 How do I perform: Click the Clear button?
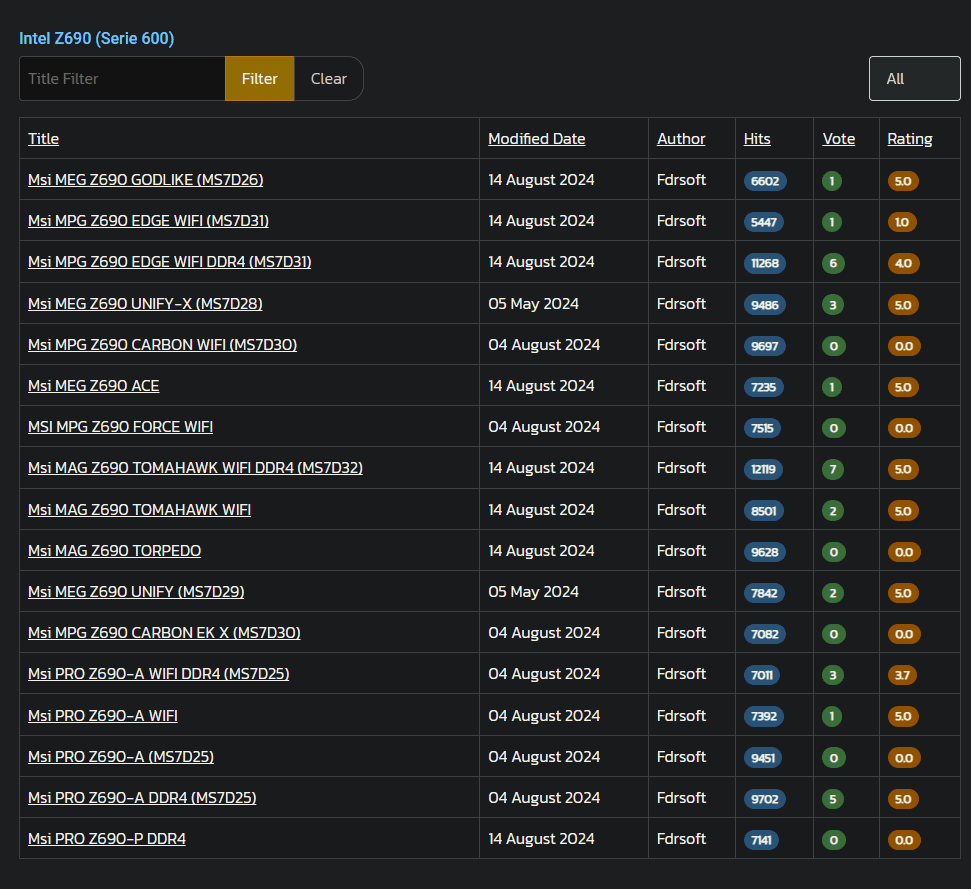[328, 79]
